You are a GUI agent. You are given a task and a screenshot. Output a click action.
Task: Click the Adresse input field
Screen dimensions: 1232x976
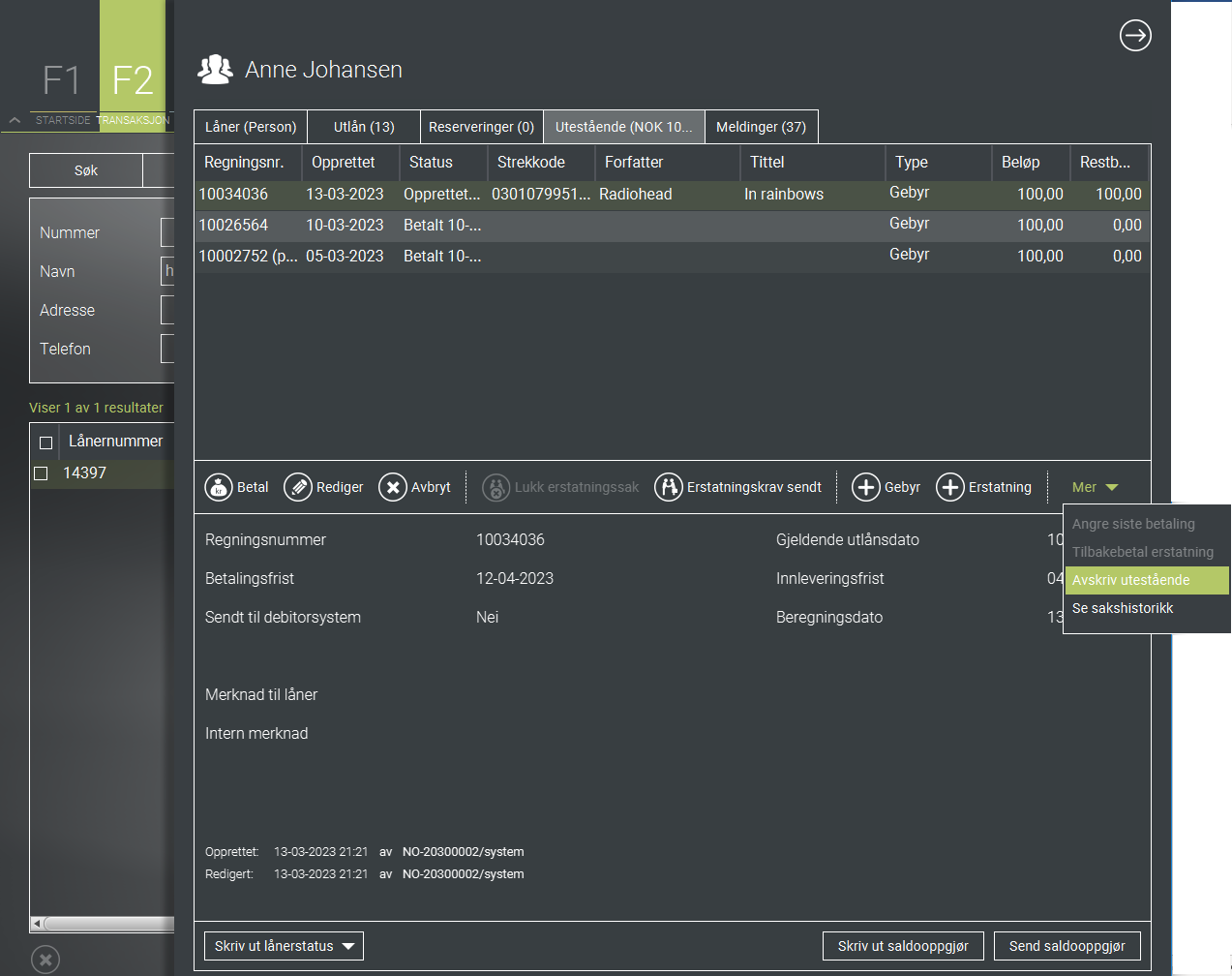pyautogui.click(x=167, y=310)
